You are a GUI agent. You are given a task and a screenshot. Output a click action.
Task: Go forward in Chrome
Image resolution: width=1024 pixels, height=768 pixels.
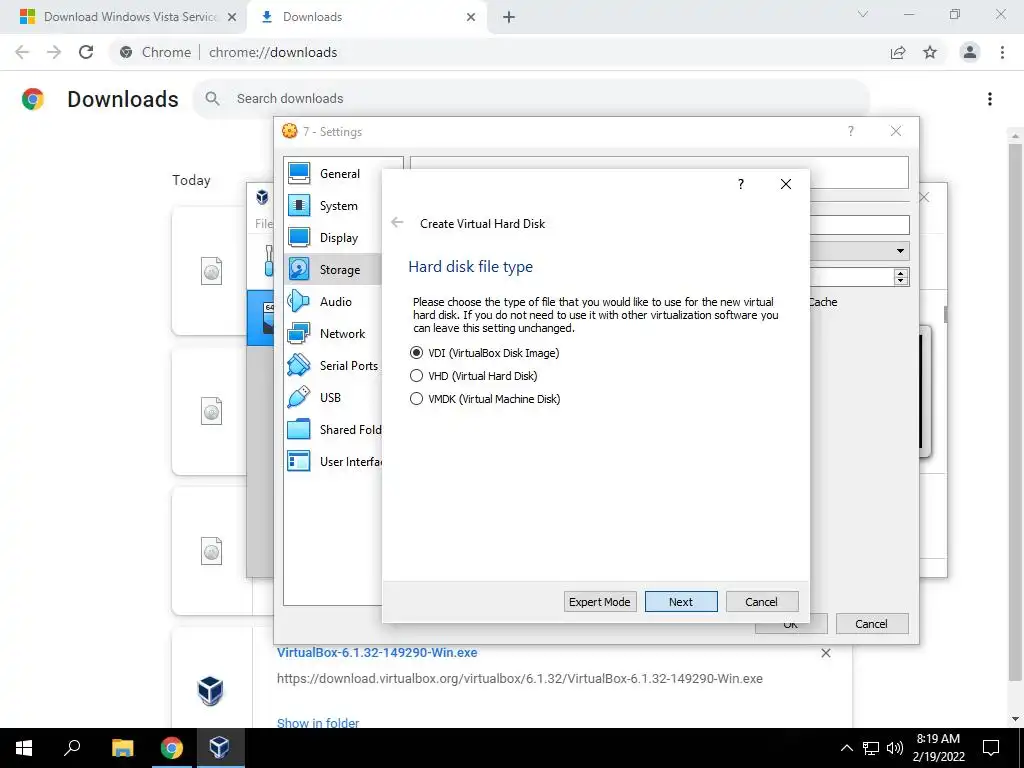pos(54,52)
